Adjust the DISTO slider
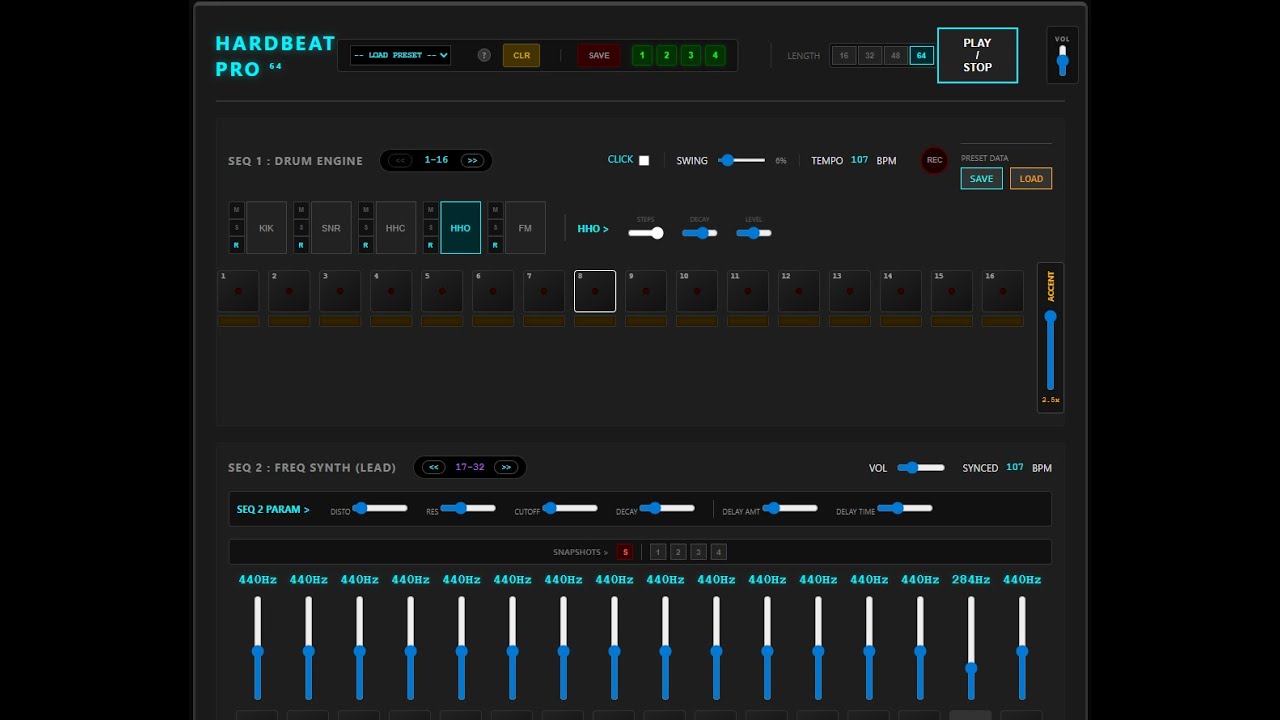1280x720 pixels. pos(380,508)
